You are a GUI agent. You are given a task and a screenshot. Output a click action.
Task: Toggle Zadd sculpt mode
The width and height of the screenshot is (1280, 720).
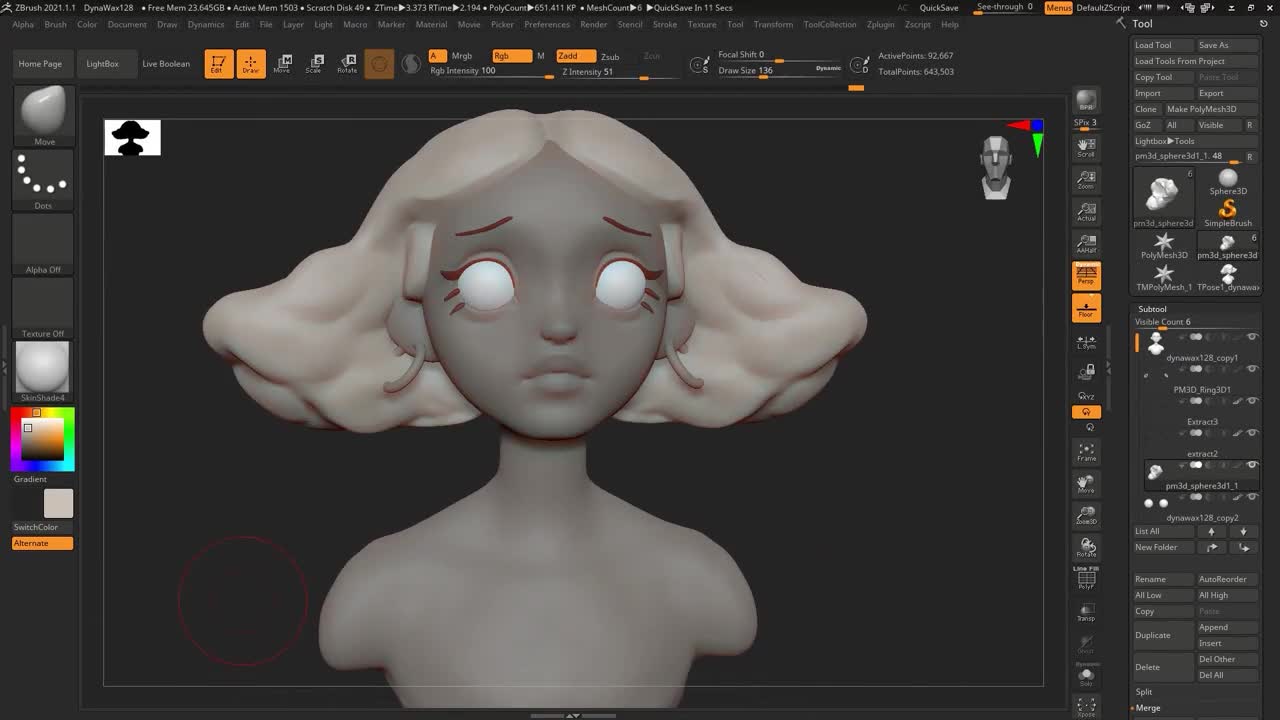coord(576,56)
